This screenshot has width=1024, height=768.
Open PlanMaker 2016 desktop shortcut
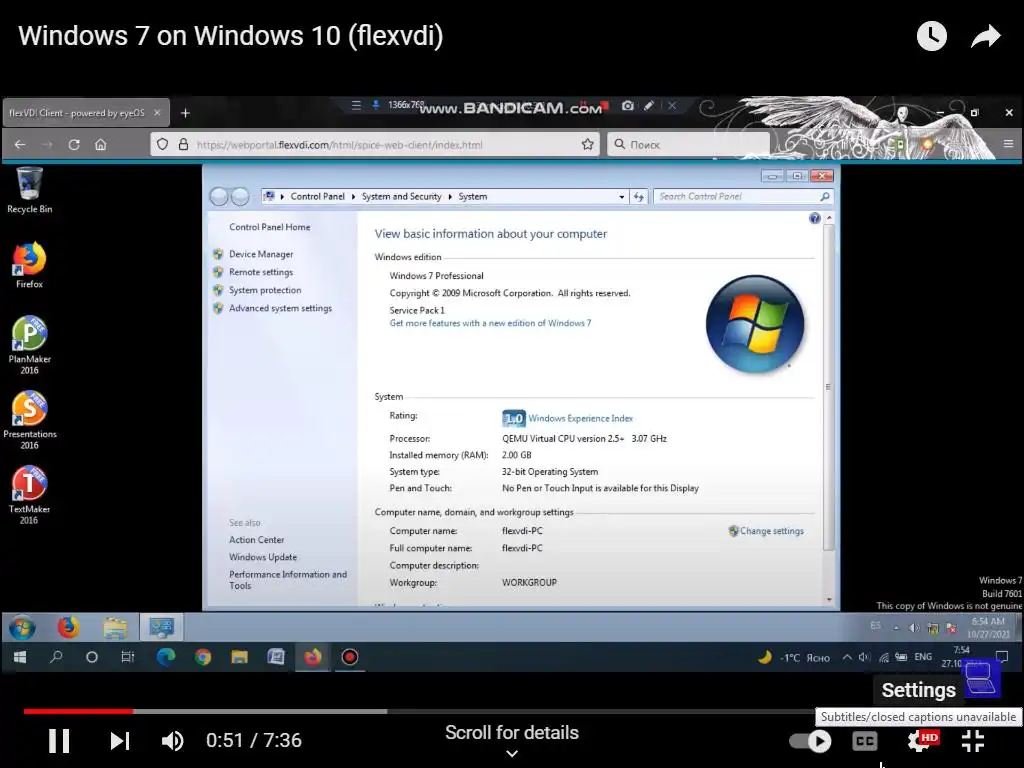point(29,345)
